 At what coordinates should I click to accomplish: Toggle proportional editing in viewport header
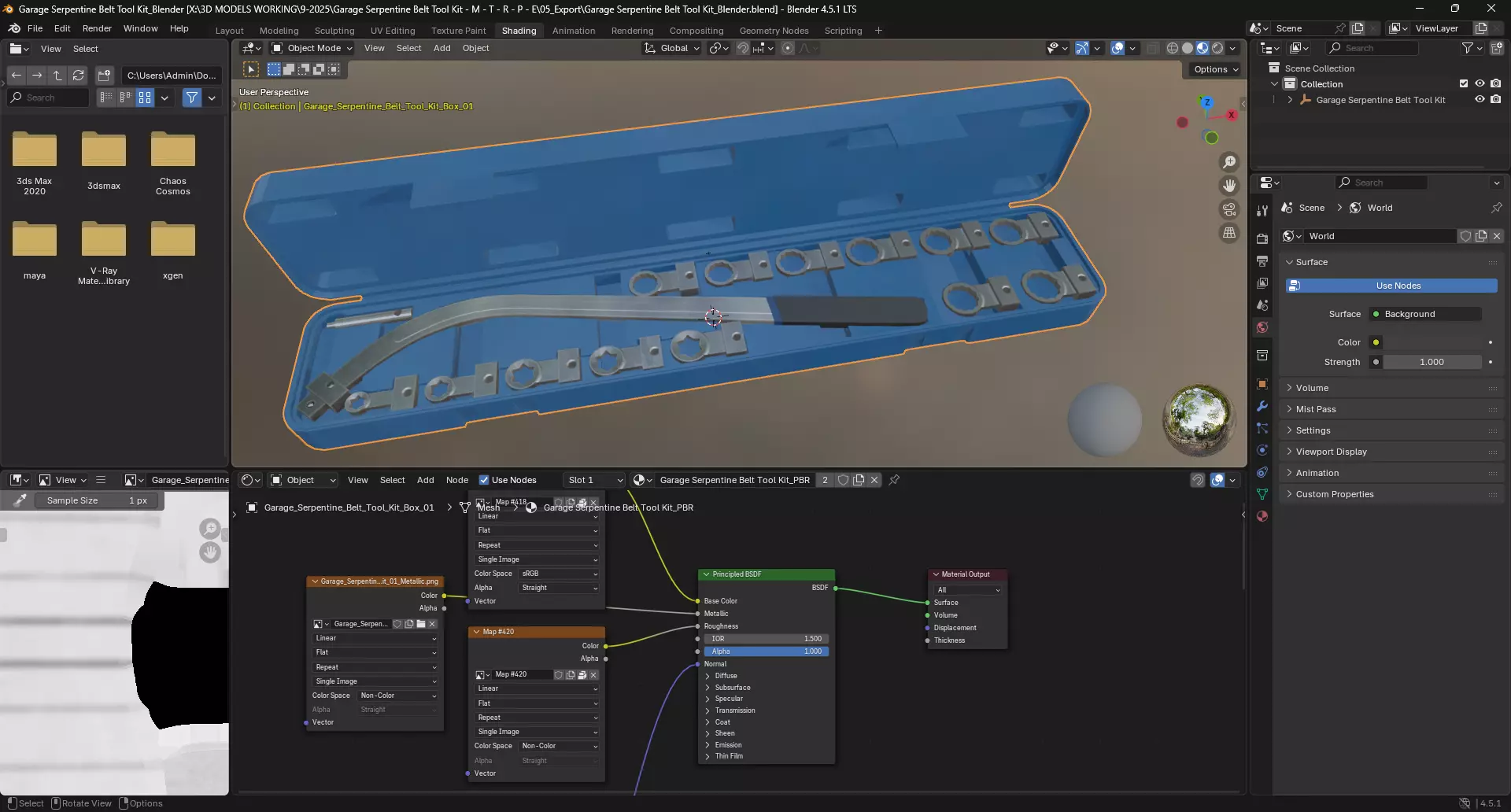[788, 48]
